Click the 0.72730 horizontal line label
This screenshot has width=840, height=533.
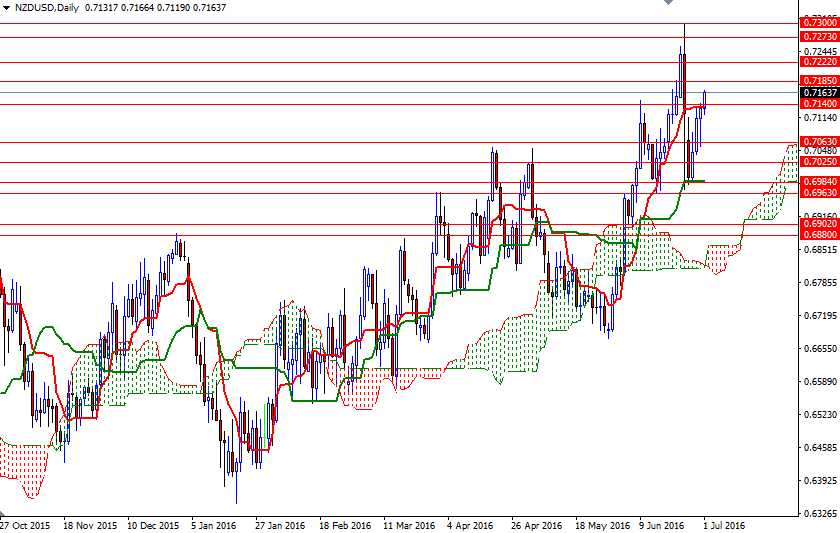pos(819,37)
